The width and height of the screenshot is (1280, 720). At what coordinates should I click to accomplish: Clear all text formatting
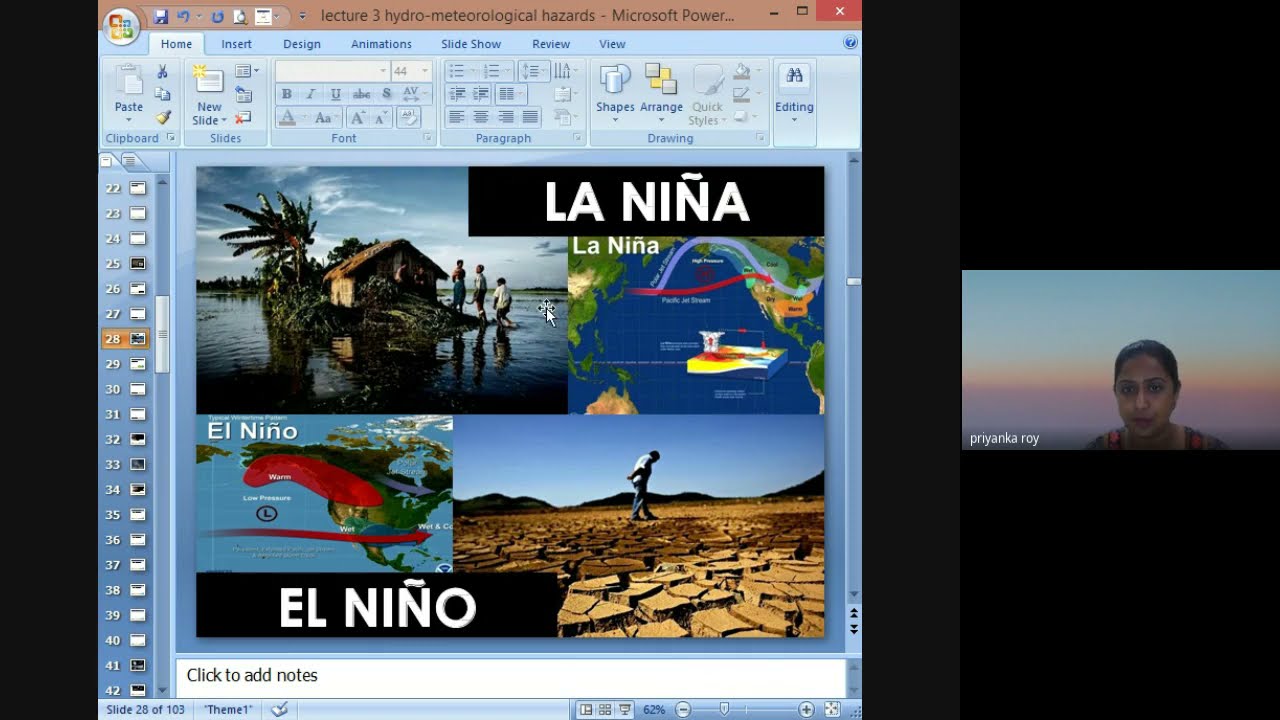point(408,118)
